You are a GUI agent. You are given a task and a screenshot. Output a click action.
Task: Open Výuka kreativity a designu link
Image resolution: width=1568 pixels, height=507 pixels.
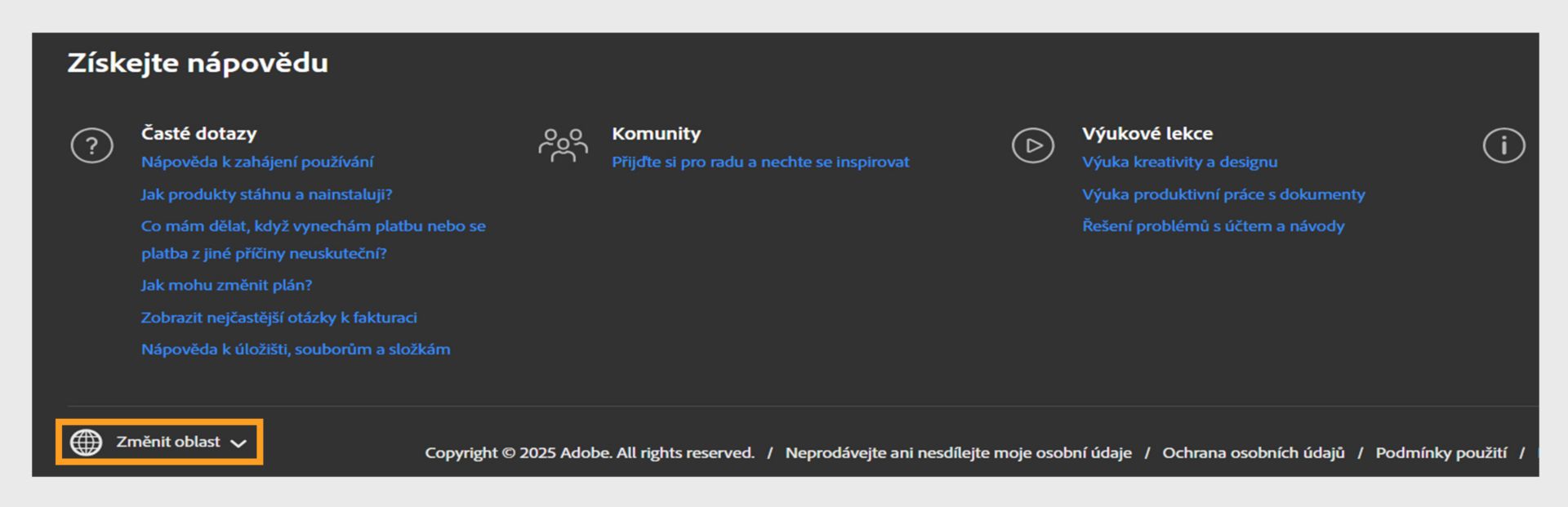click(x=1179, y=162)
